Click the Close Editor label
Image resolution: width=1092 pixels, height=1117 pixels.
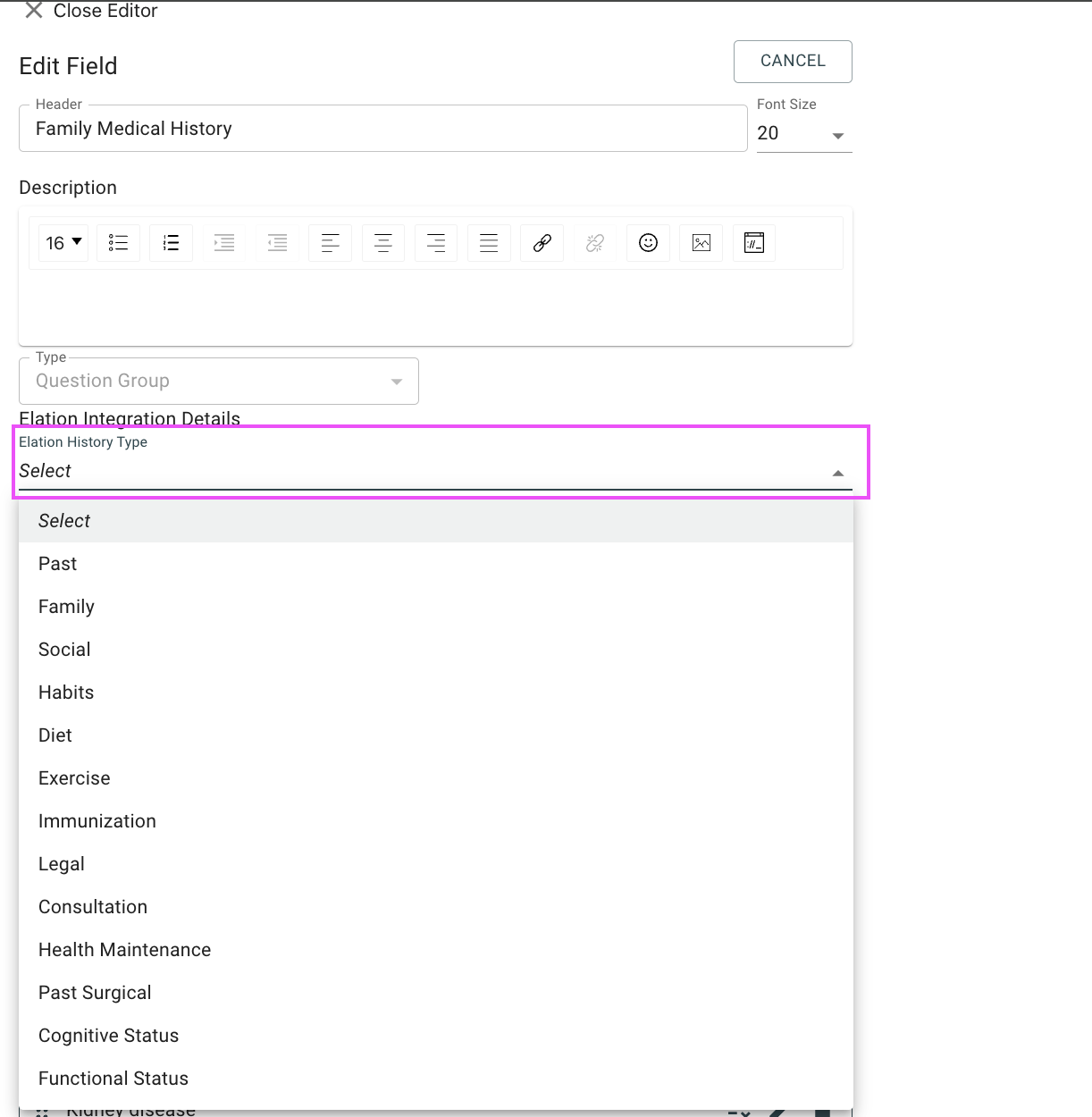105,11
